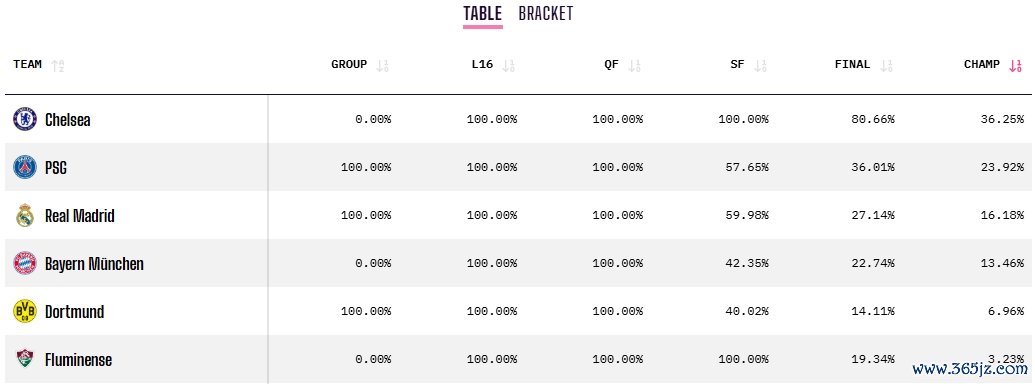Switch to the BRACKET tab

click(x=546, y=14)
